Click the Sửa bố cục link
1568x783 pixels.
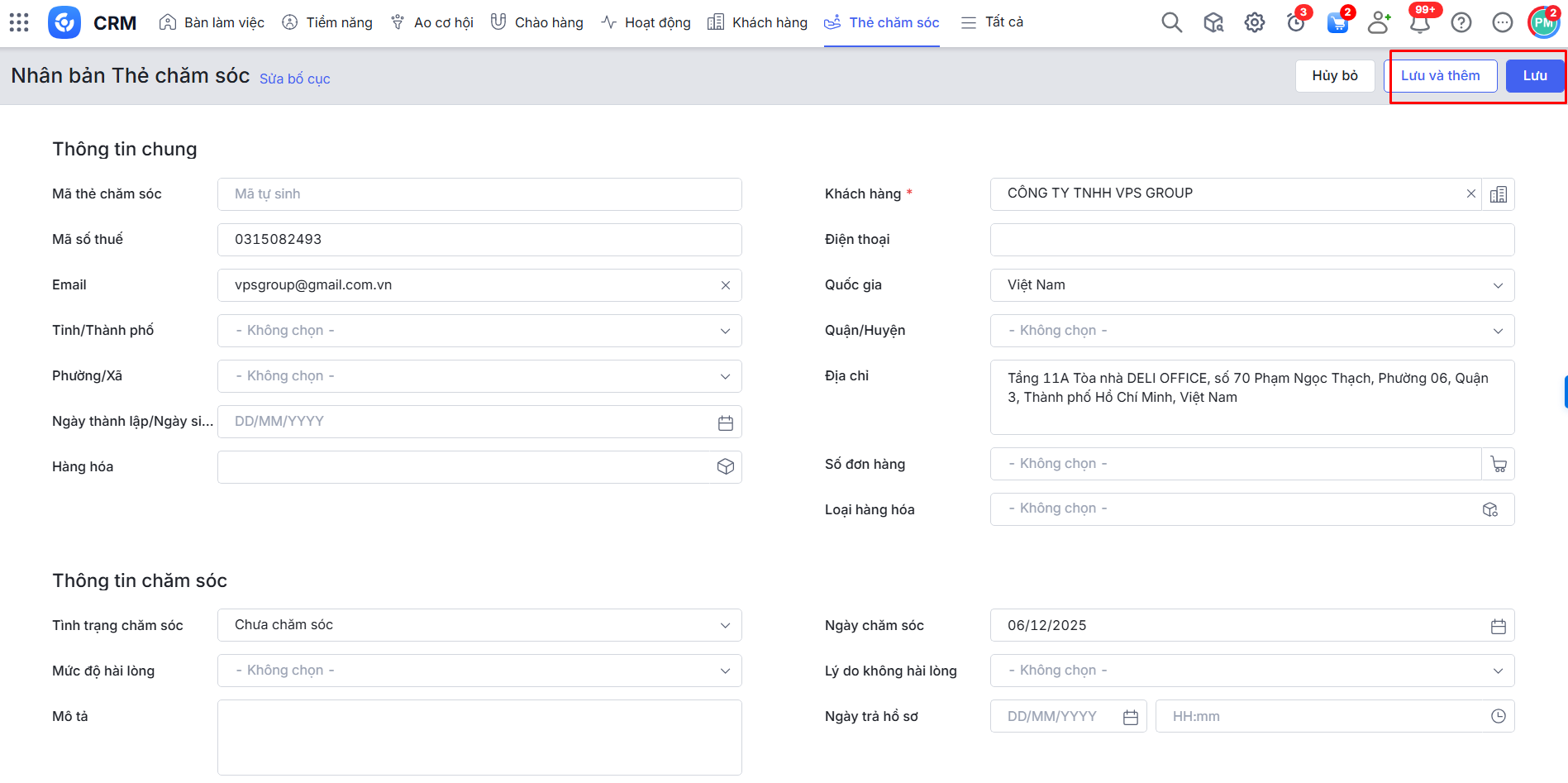[294, 79]
